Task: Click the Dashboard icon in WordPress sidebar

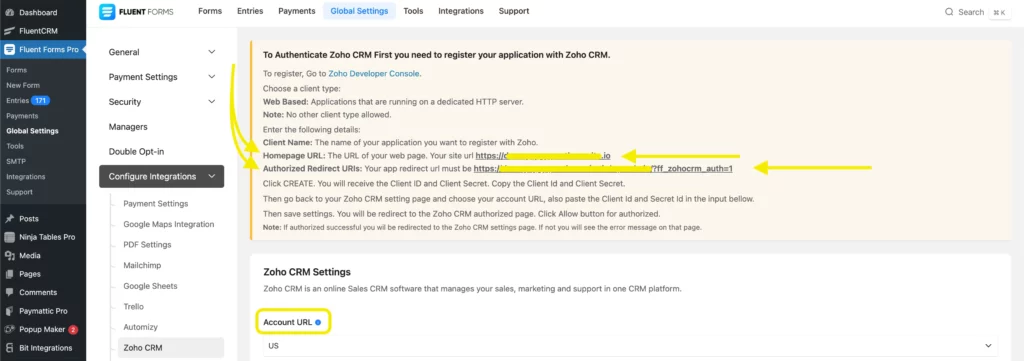Action: (10, 12)
